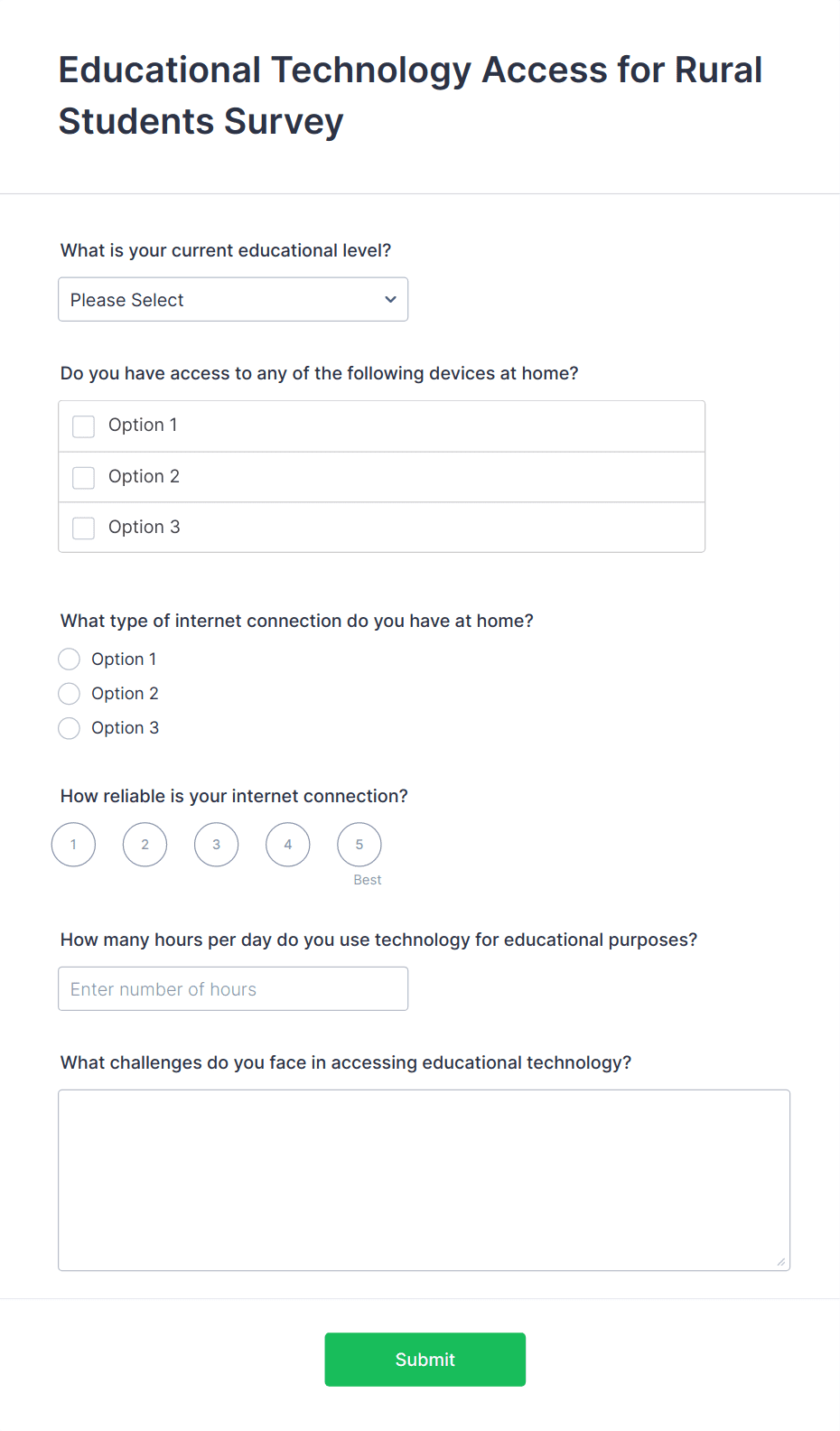The width and height of the screenshot is (840, 1431).
Task: Click the Submit button
Action: coord(425,1359)
